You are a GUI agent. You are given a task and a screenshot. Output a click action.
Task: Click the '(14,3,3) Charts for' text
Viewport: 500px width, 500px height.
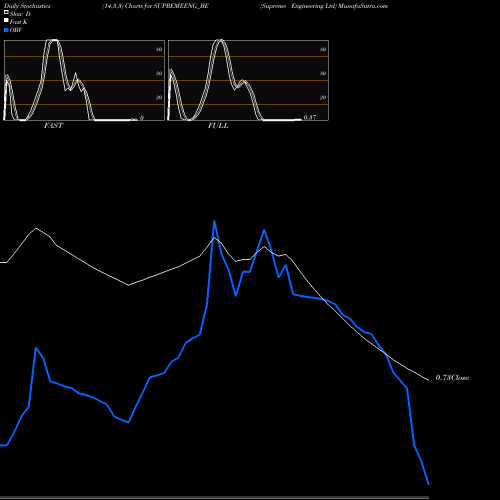tap(127, 6)
